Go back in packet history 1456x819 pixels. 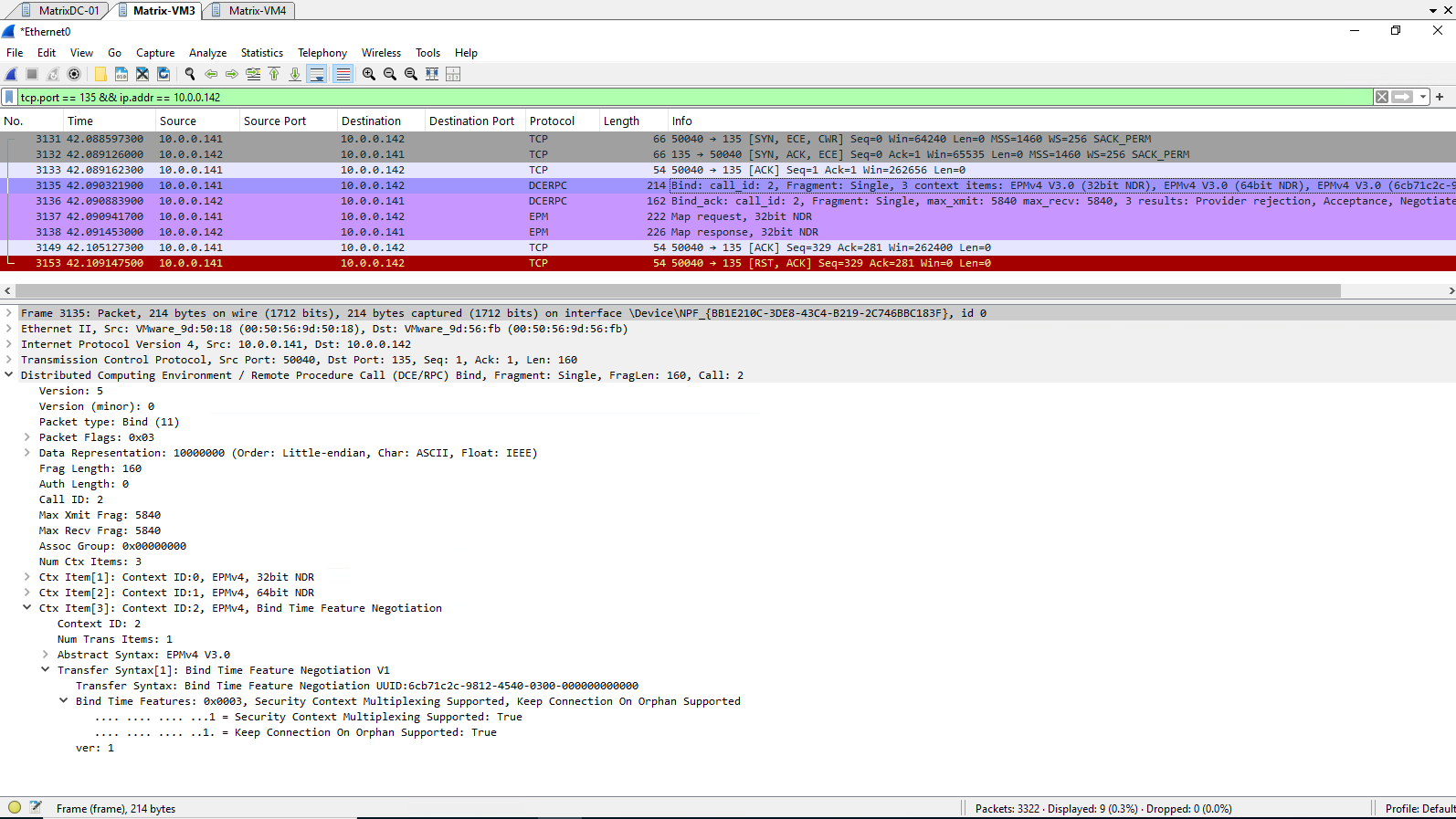tap(211, 74)
